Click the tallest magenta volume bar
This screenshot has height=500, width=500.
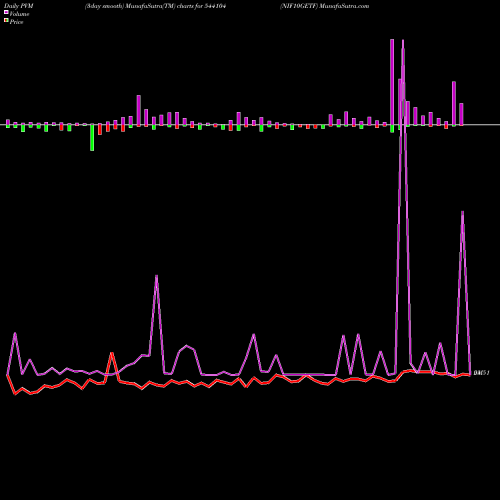pos(392,82)
